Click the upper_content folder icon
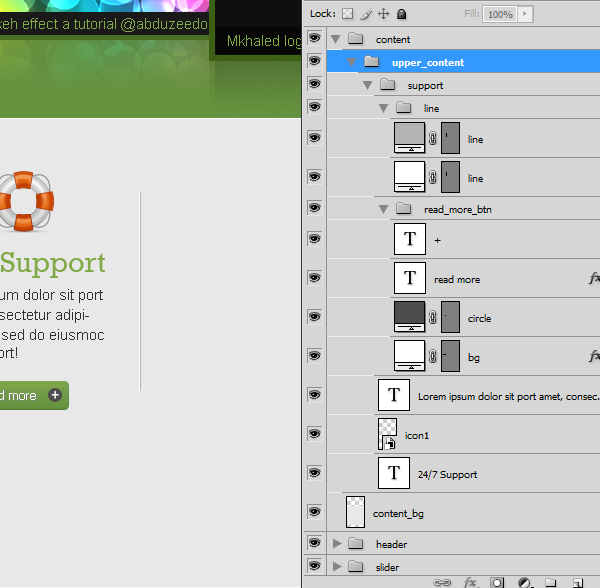 coord(372,62)
